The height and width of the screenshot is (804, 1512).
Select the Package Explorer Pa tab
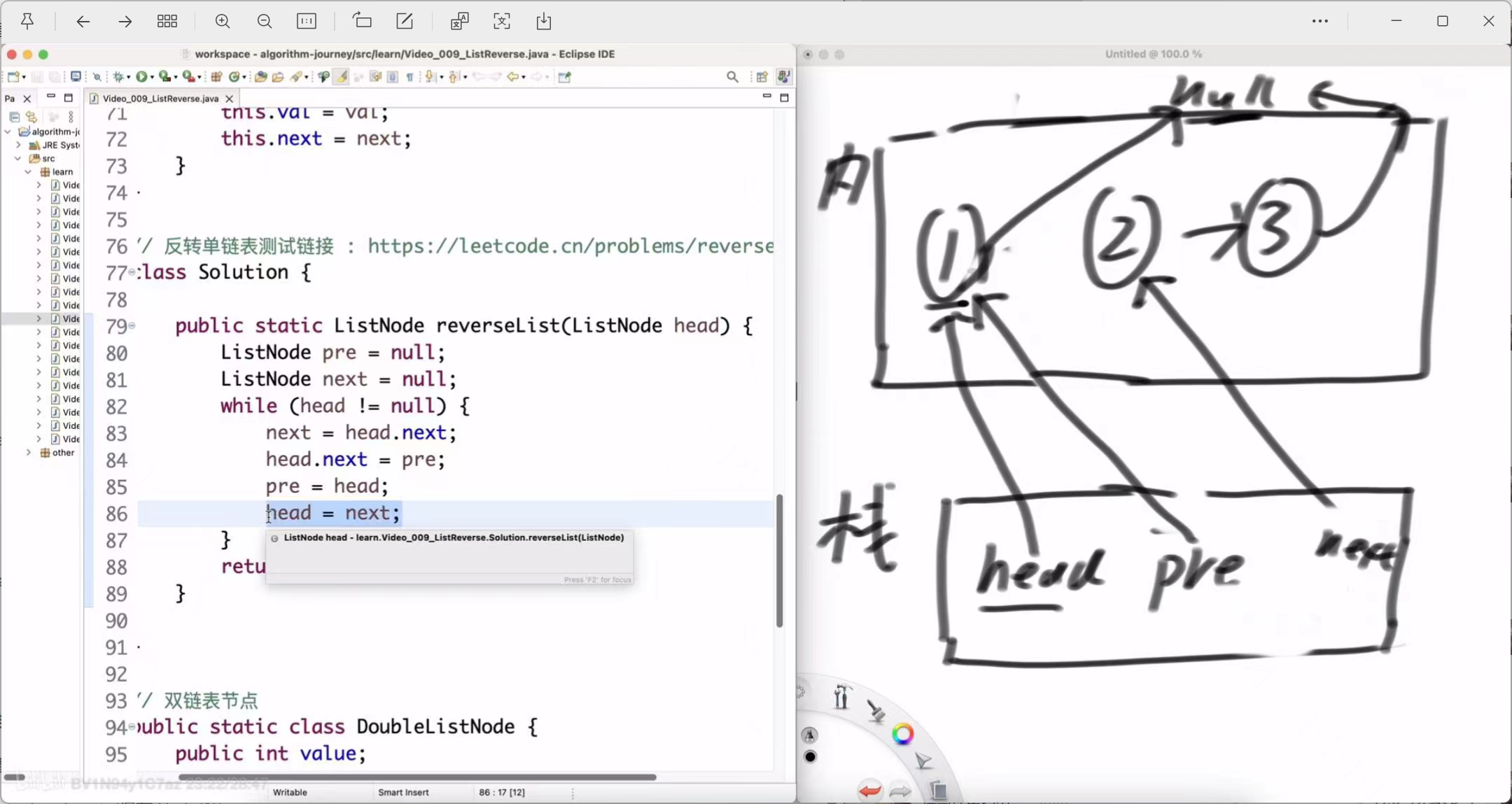coord(10,99)
